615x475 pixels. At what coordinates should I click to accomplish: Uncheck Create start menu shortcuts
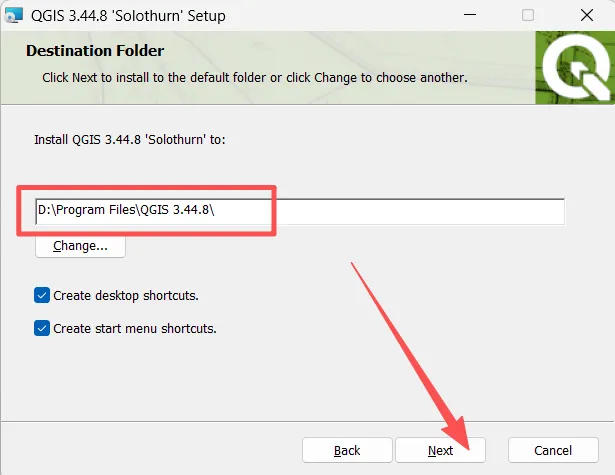(42, 328)
